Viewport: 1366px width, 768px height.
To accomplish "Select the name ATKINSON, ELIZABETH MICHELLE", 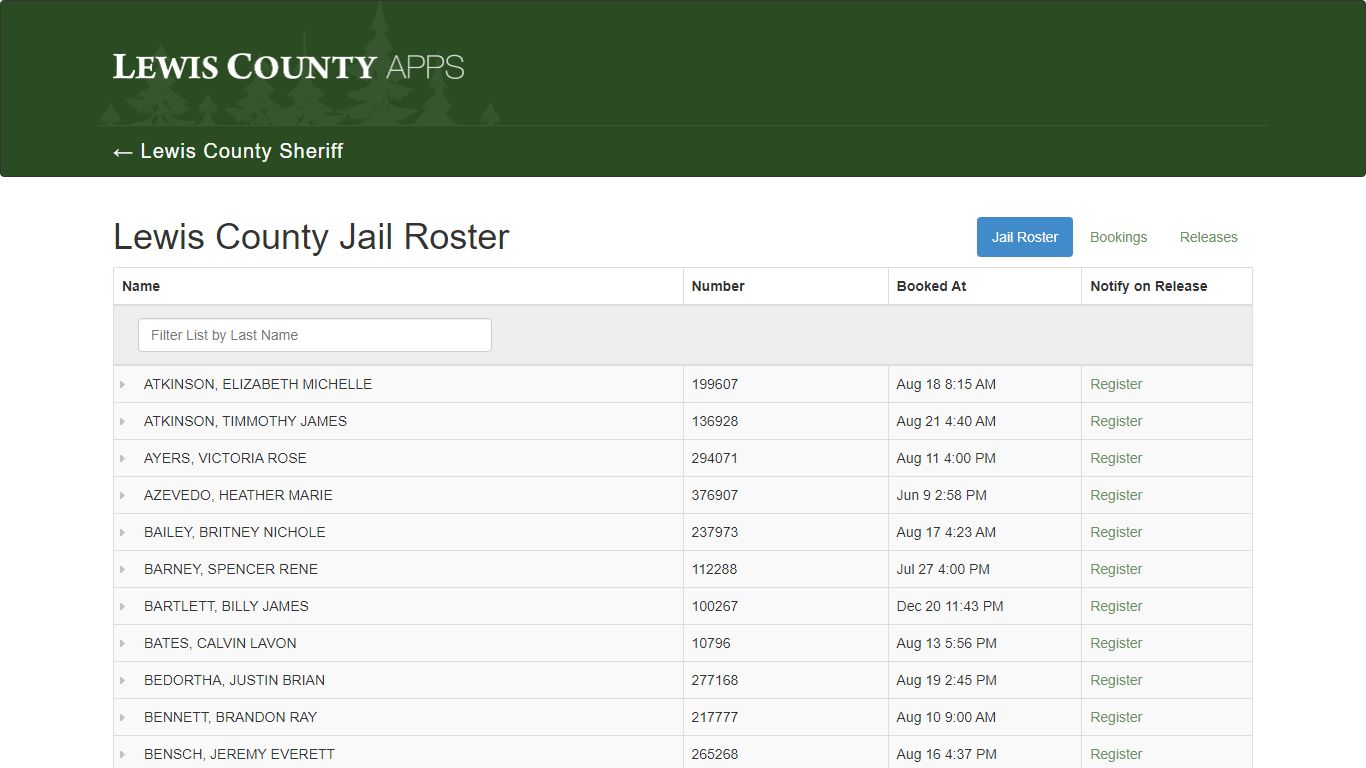I will 258,384.
